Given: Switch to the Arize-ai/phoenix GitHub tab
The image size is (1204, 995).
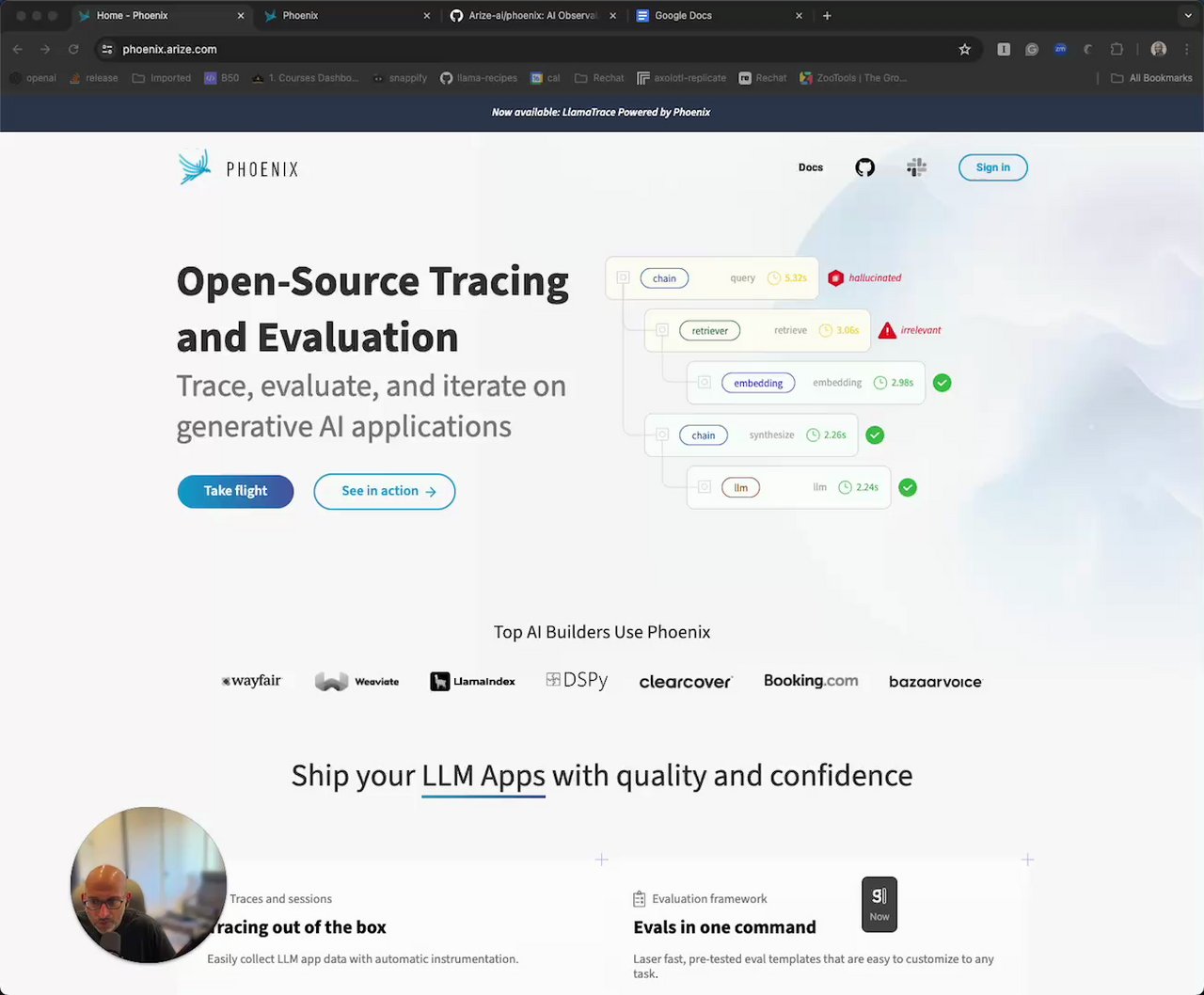Looking at the screenshot, I should (x=533, y=15).
